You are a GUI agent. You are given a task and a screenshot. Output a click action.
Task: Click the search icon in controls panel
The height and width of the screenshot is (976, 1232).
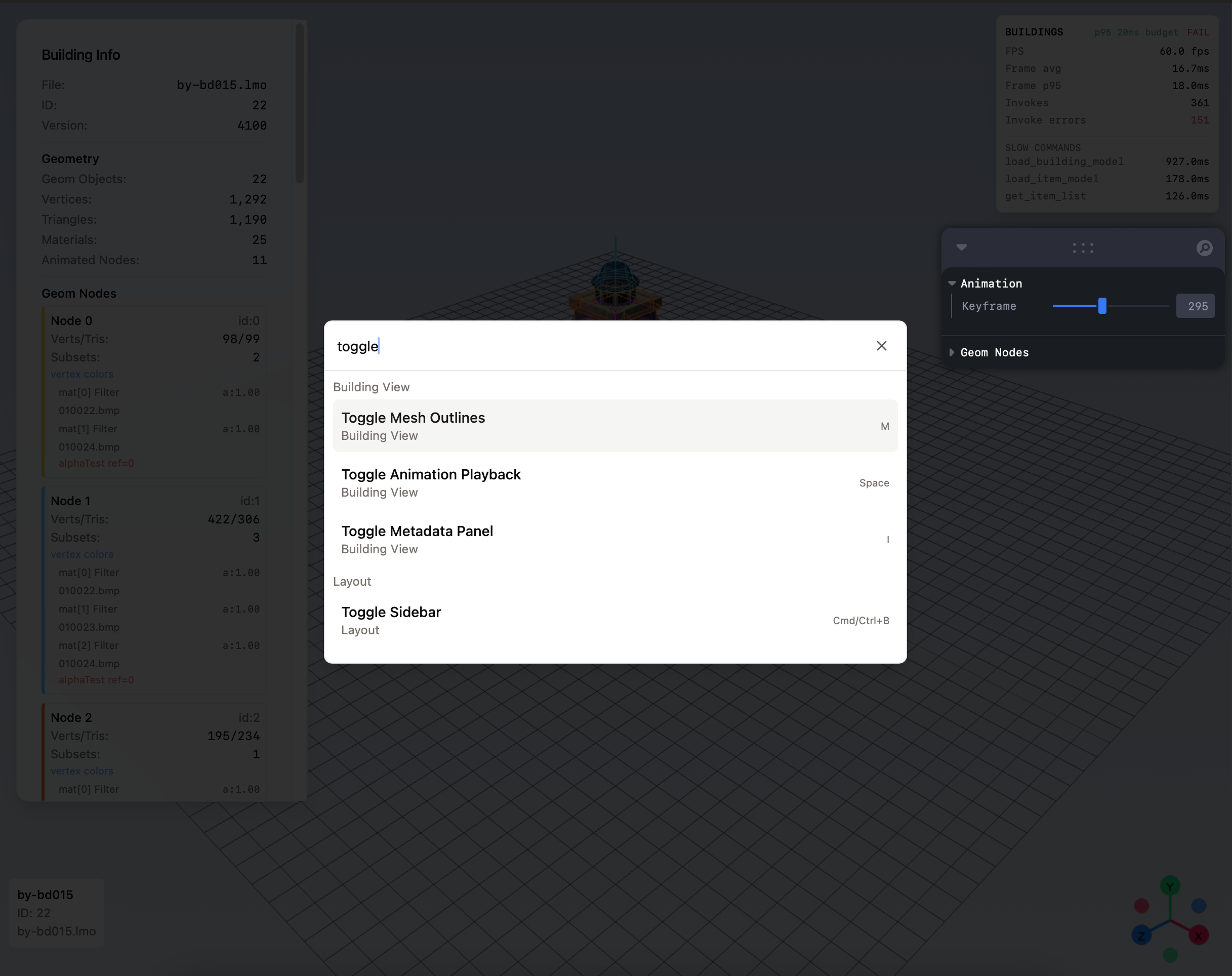[x=1204, y=248]
